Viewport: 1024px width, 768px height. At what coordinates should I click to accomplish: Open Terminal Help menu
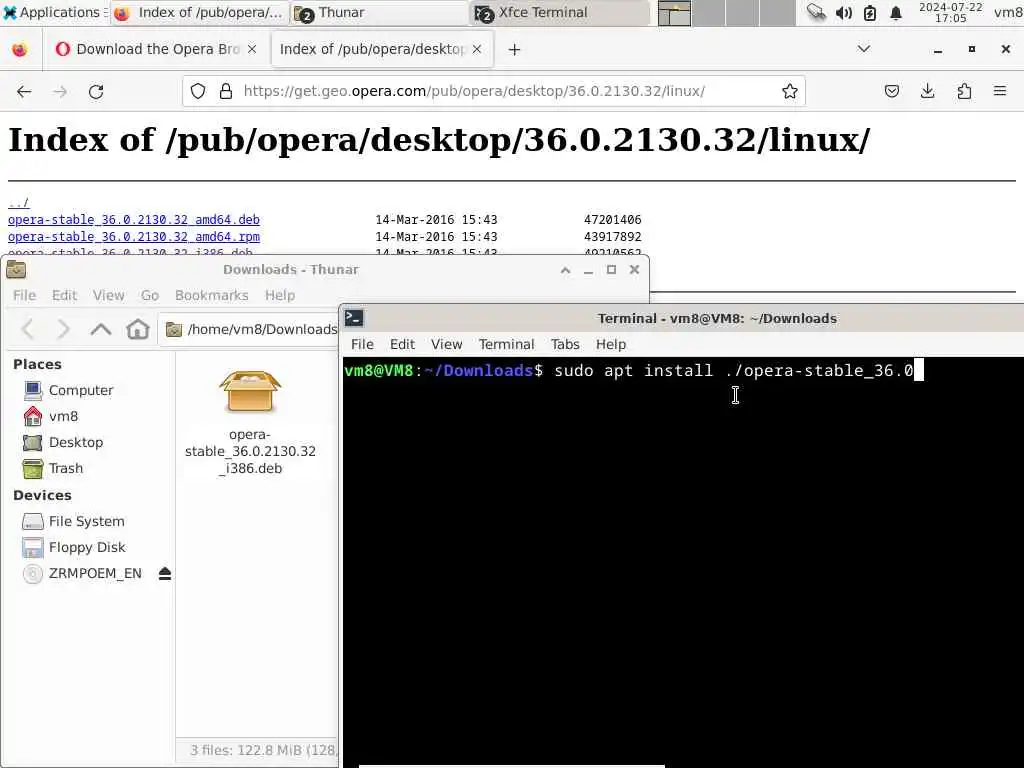click(x=611, y=344)
